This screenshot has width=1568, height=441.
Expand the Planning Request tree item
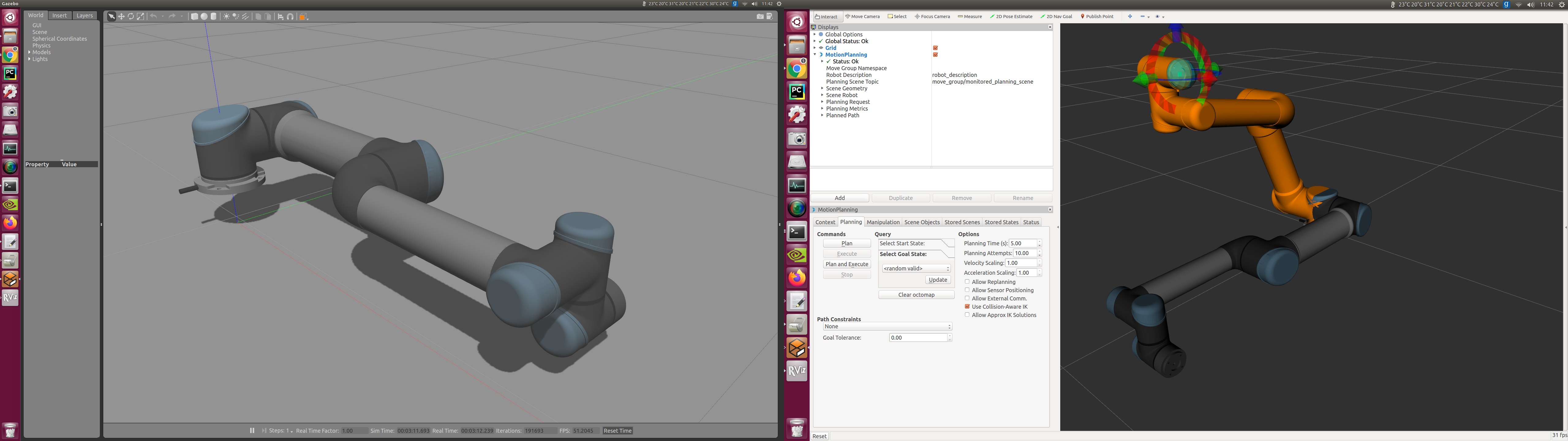pyautogui.click(x=822, y=102)
